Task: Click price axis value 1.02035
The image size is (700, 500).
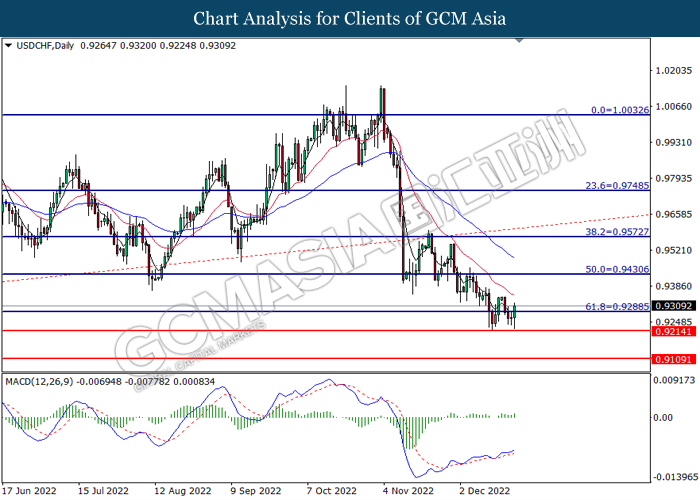Action: pyautogui.click(x=674, y=71)
